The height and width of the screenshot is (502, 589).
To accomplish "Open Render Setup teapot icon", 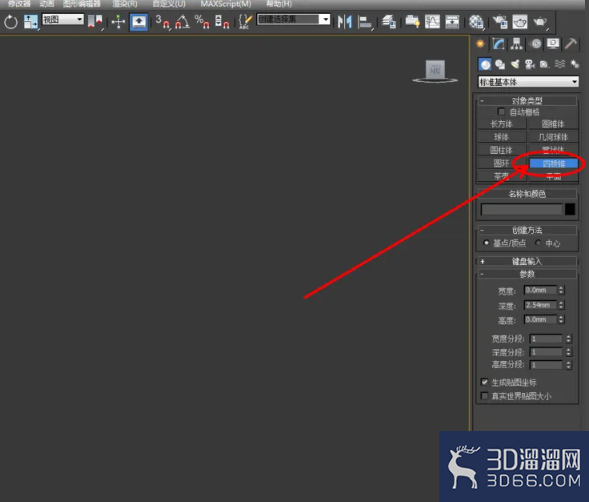I will (500, 22).
